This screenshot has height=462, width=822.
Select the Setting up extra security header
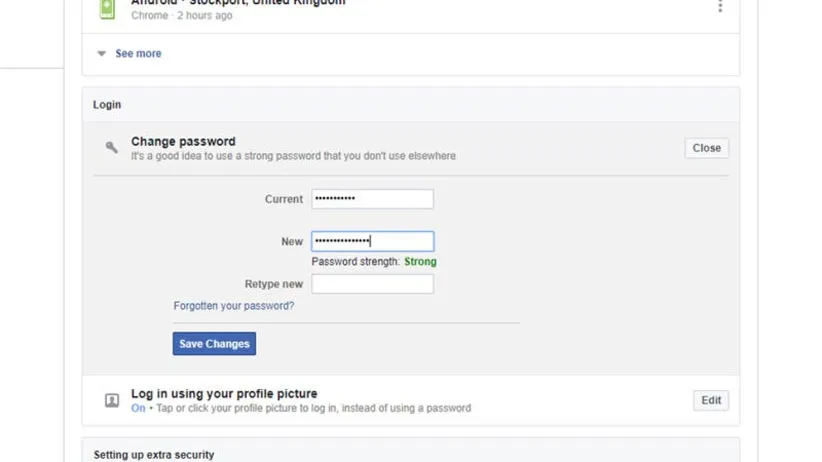click(154, 455)
